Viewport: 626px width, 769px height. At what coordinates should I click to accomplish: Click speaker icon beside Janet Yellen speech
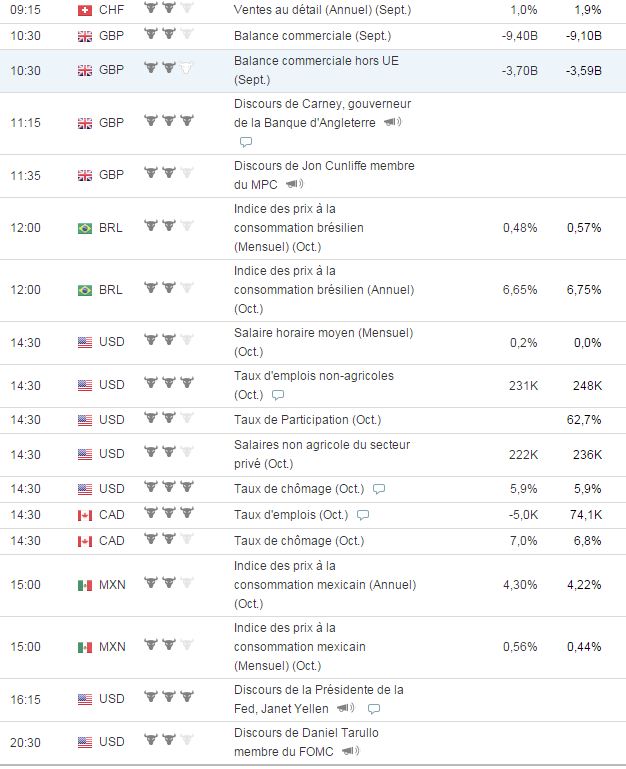[345, 708]
